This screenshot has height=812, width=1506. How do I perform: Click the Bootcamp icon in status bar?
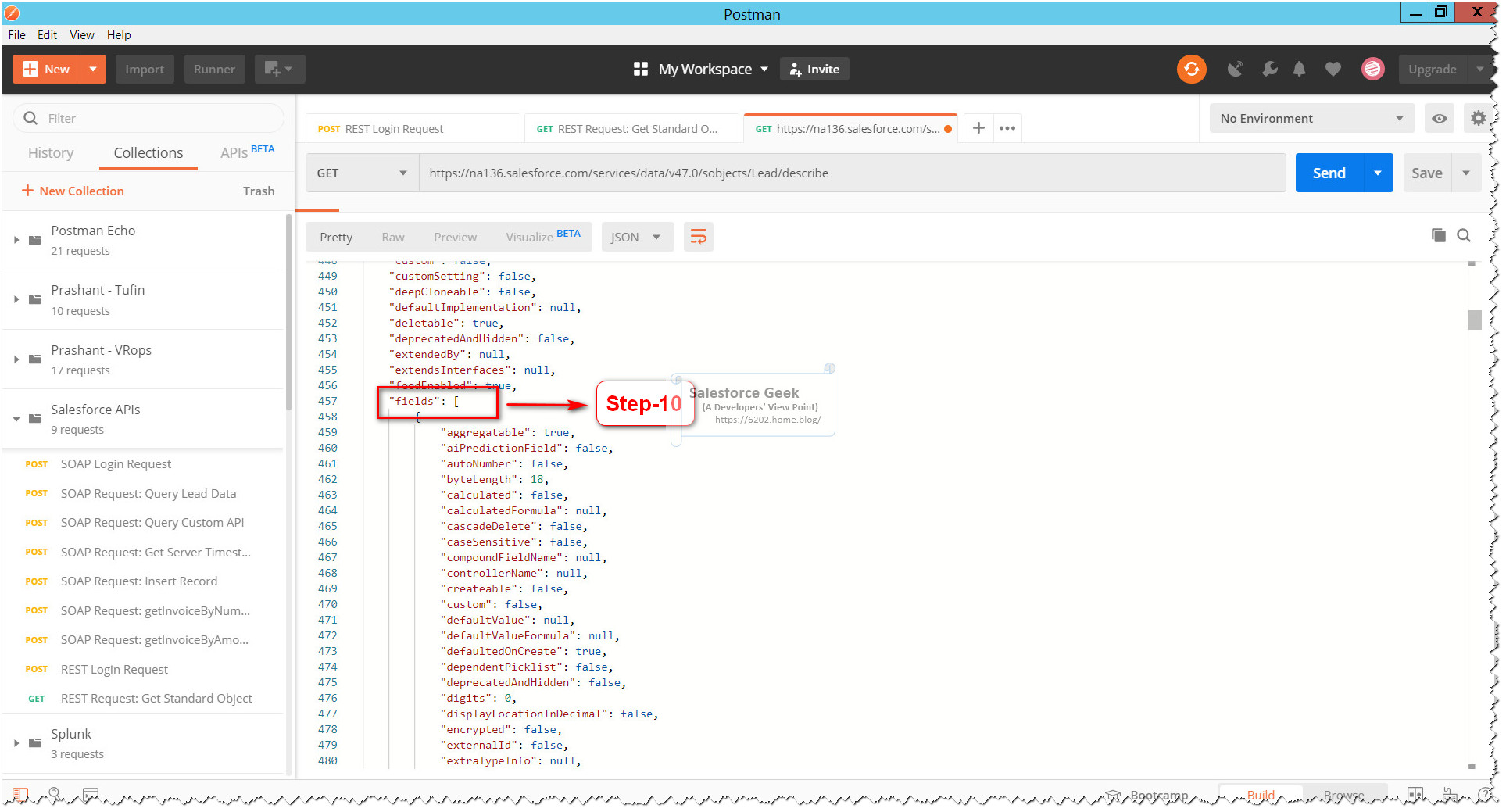(x=1114, y=796)
